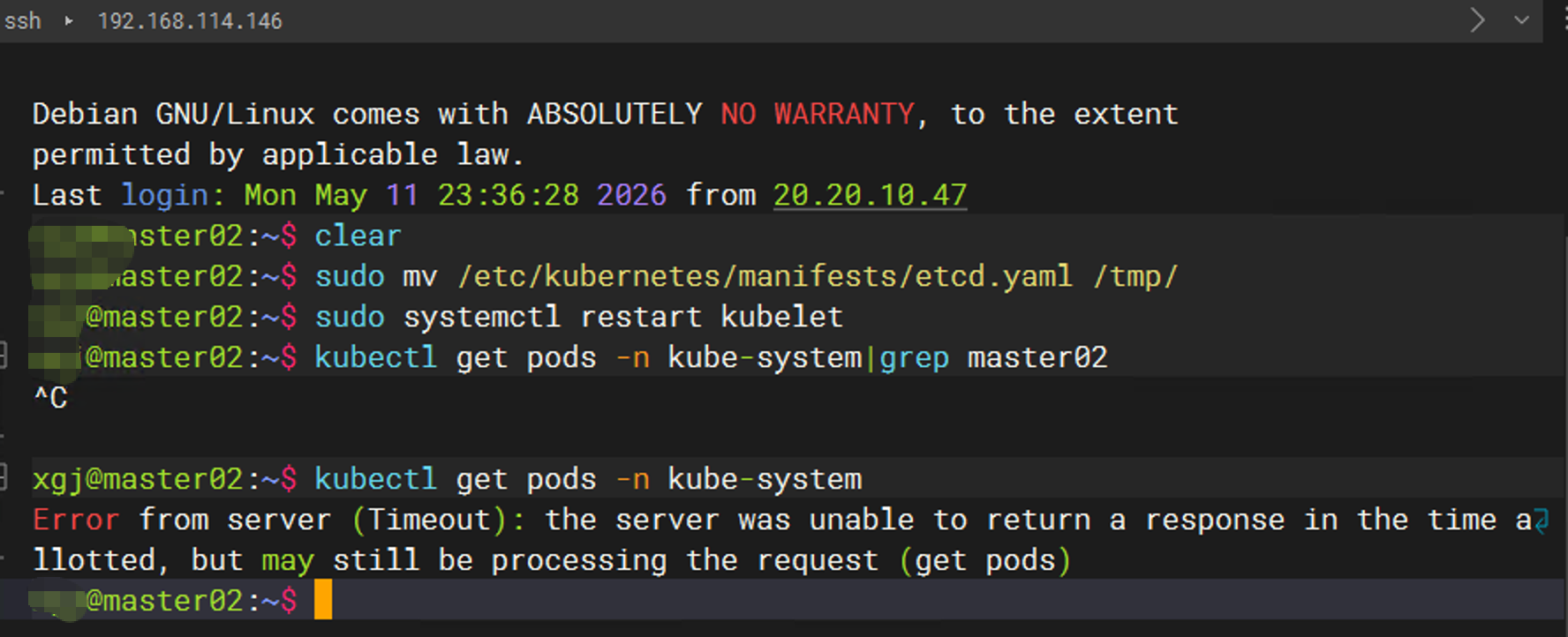Screen dimensions: 1568x637
Task: Click the red Error word in the output
Action: (76, 520)
